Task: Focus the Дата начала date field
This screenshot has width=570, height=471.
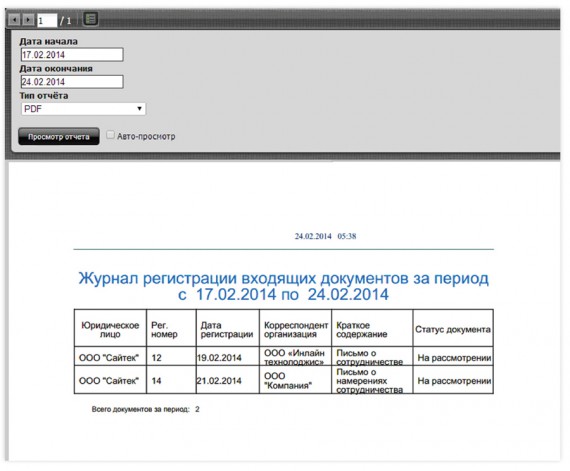Action: coord(72,55)
